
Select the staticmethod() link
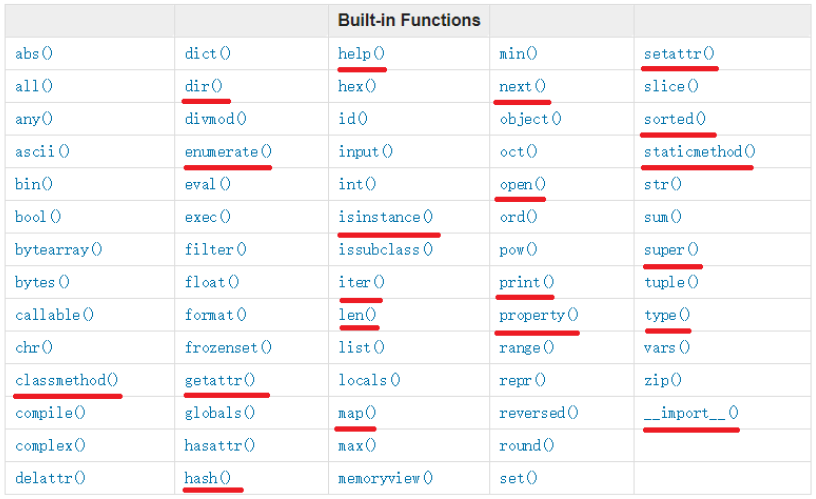tap(699, 152)
